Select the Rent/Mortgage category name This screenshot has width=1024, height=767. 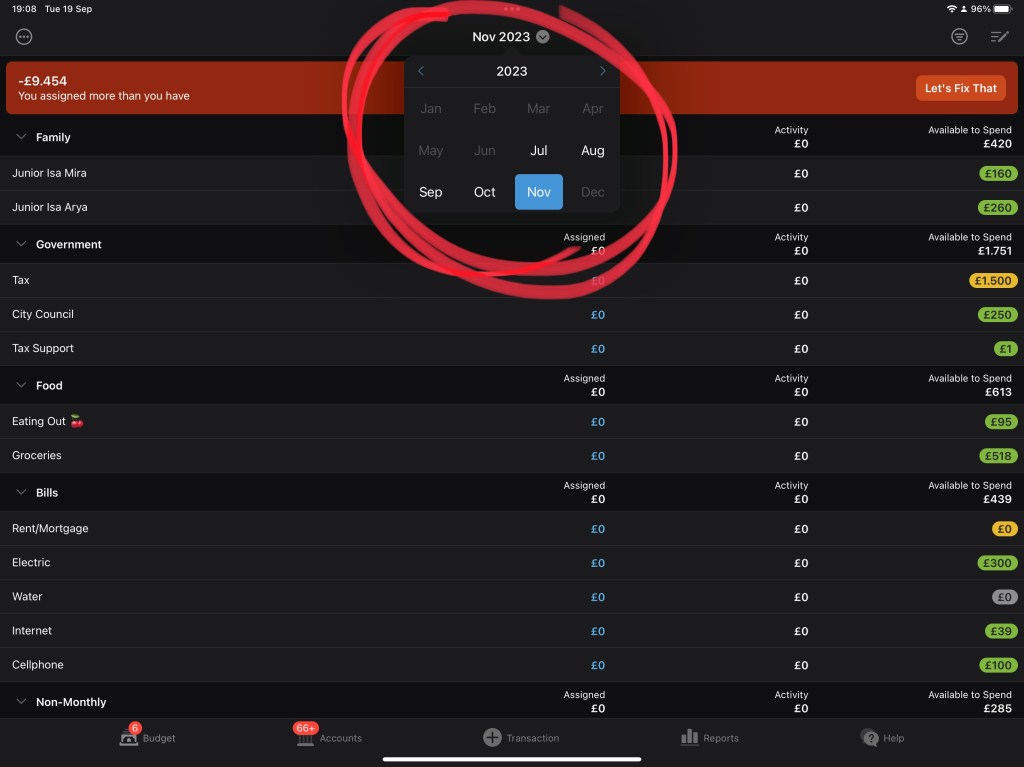pos(50,529)
